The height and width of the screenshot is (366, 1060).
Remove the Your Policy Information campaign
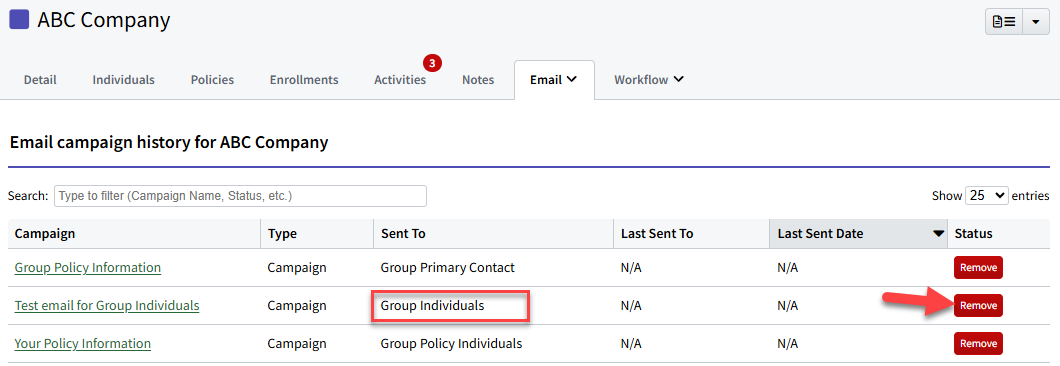978,343
